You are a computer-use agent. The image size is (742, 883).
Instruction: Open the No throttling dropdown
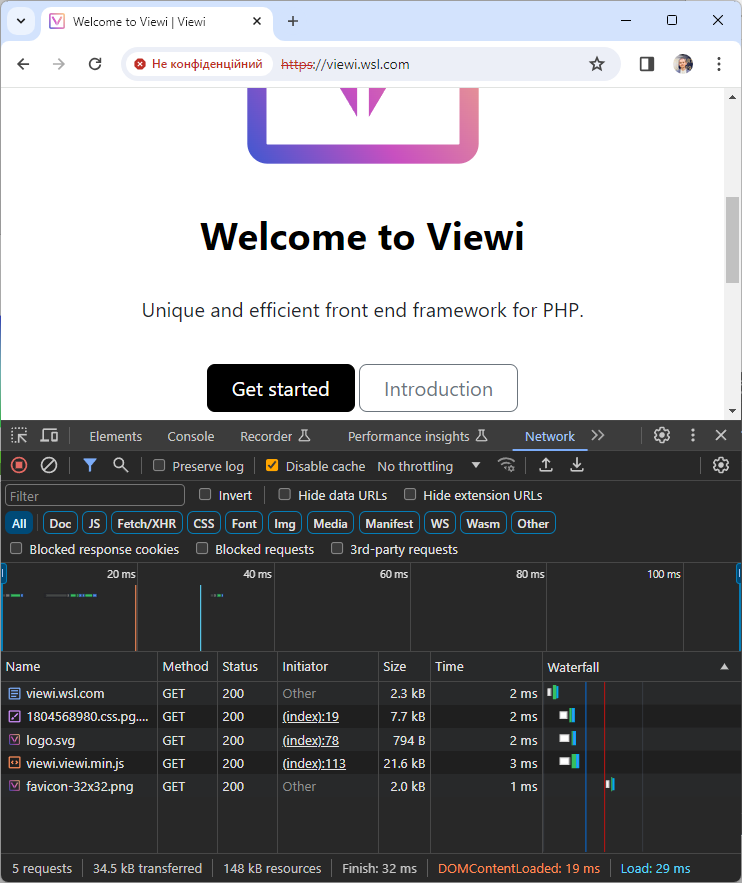[x=429, y=466]
